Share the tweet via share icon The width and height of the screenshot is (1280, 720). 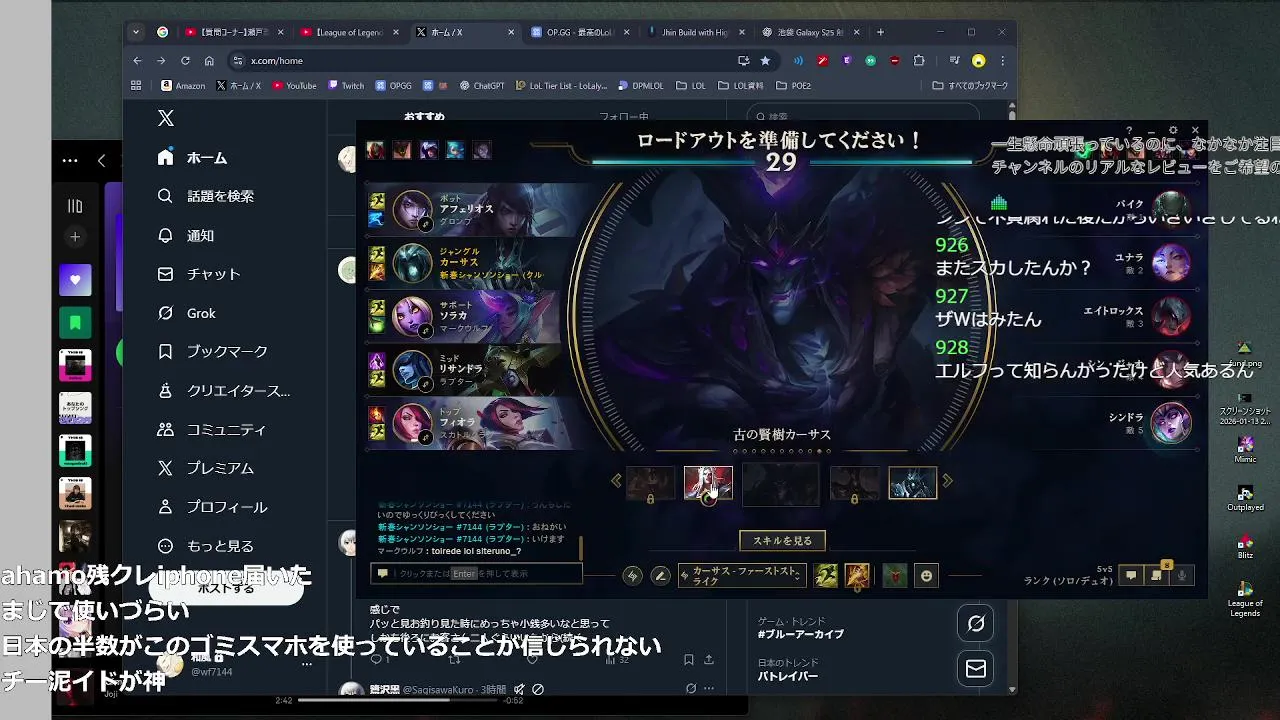tap(709, 660)
